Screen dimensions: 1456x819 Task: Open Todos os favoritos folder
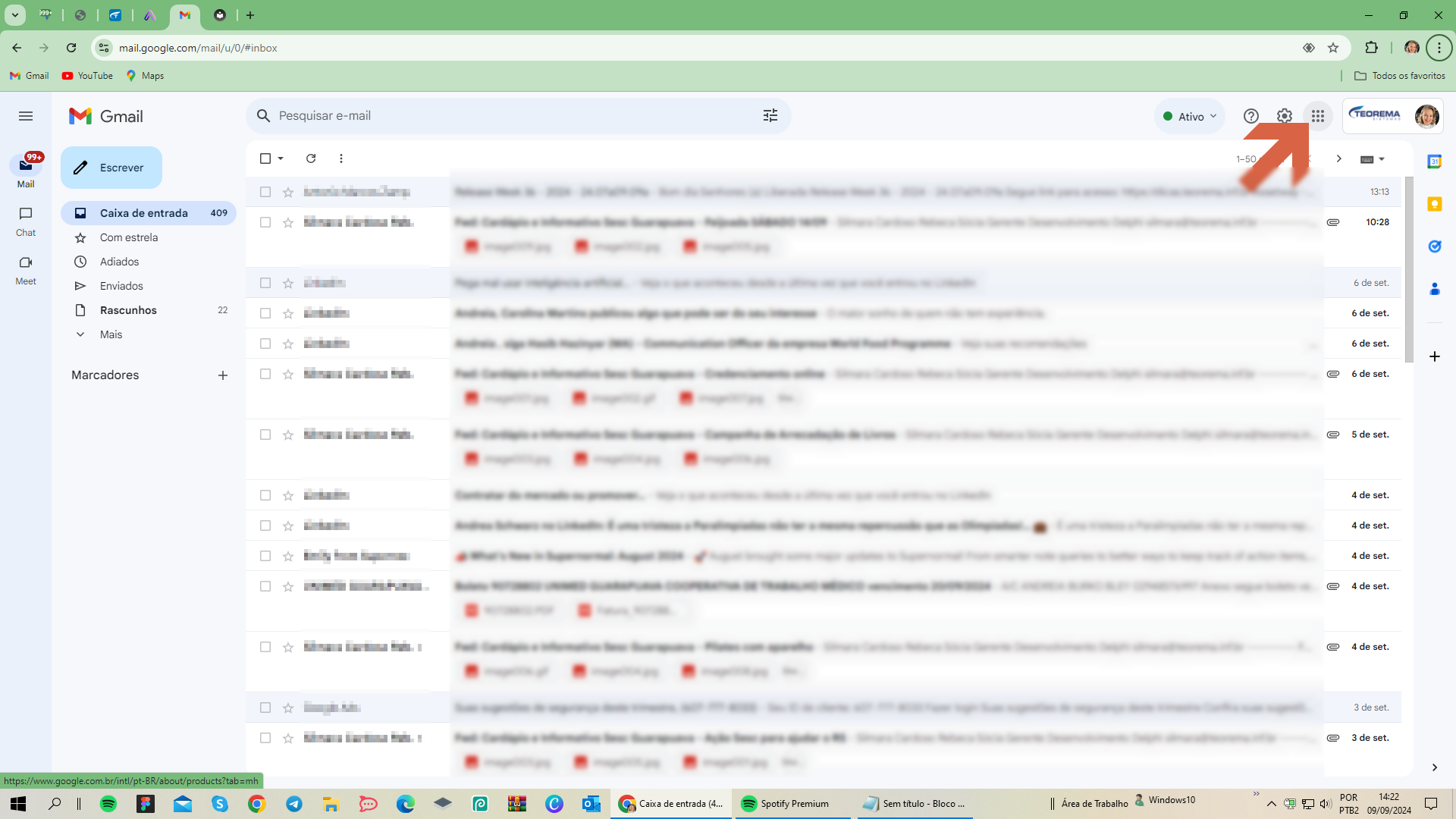pos(1400,76)
